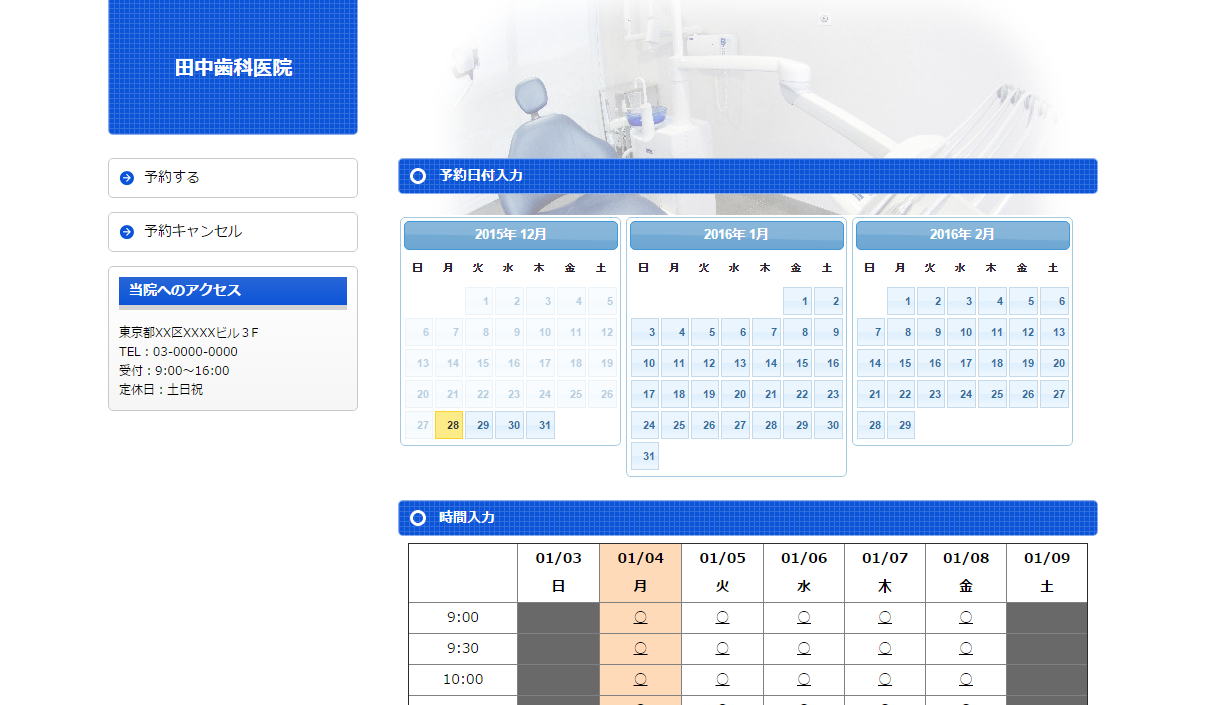Reserve the 9:00 slot on Friday 01/08
The width and height of the screenshot is (1229, 705).
[x=966, y=618]
